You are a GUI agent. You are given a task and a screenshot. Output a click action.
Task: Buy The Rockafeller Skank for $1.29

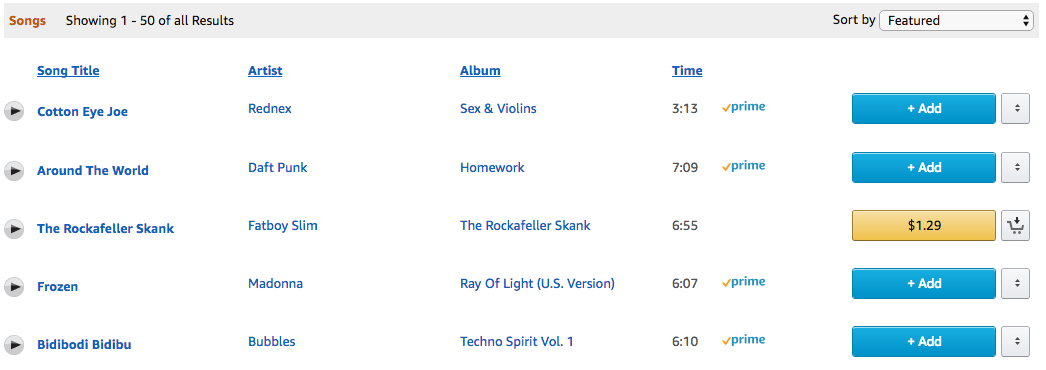coord(924,226)
